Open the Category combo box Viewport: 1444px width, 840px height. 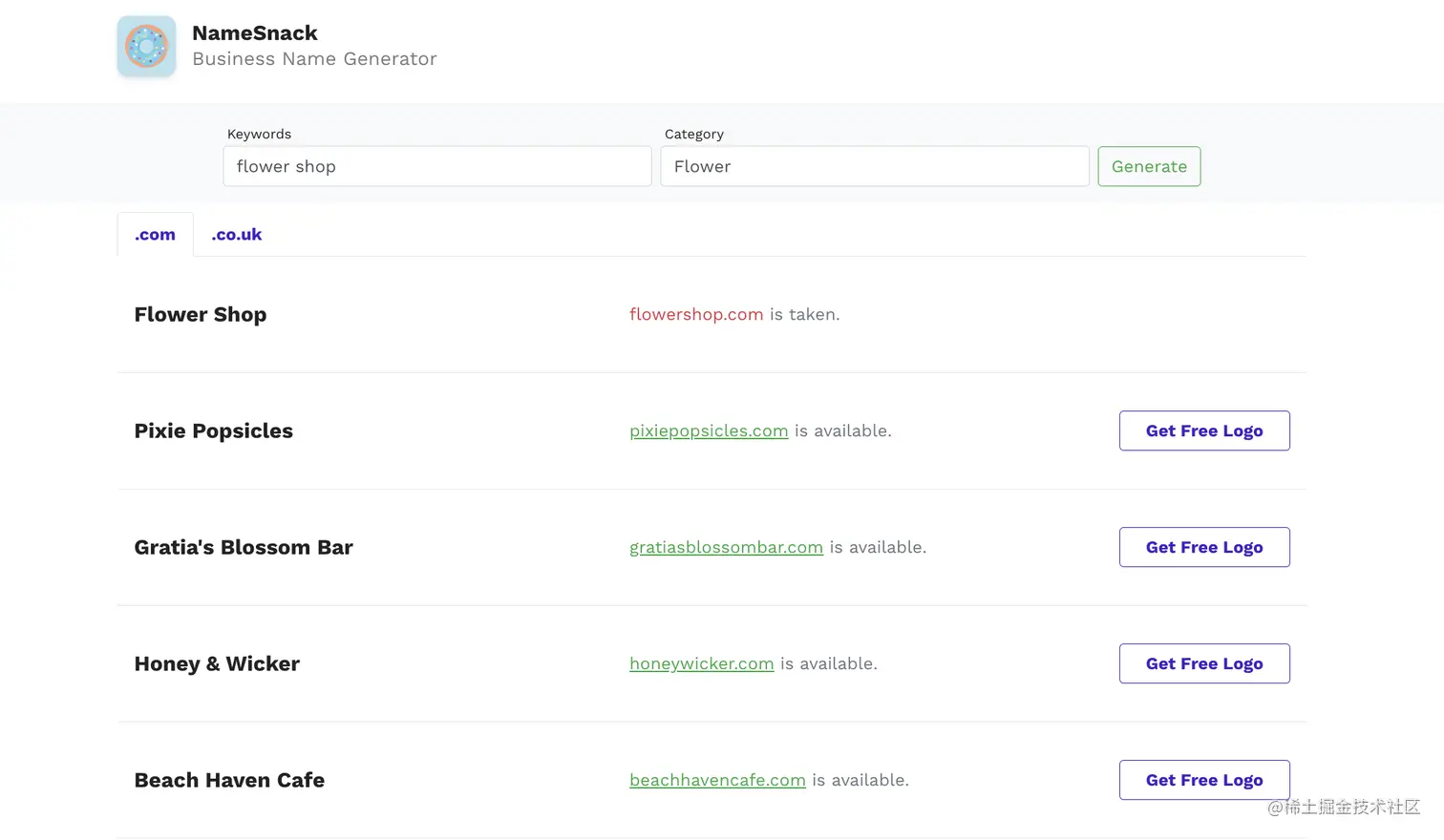pos(874,166)
